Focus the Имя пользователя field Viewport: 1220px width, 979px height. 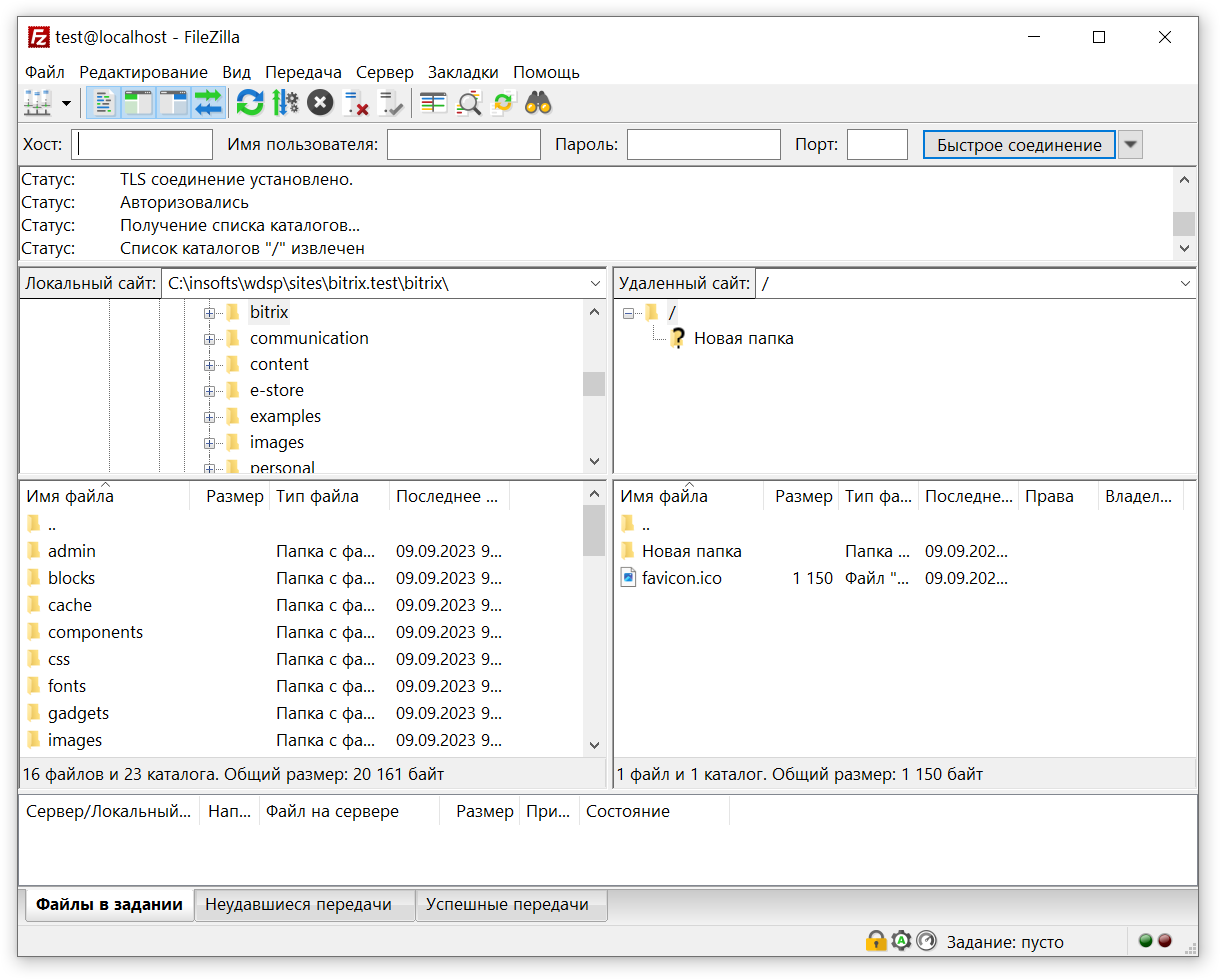tap(464, 144)
